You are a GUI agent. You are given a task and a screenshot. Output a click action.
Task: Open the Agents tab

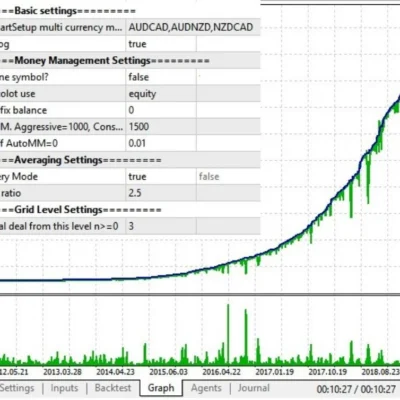[x=206, y=388]
